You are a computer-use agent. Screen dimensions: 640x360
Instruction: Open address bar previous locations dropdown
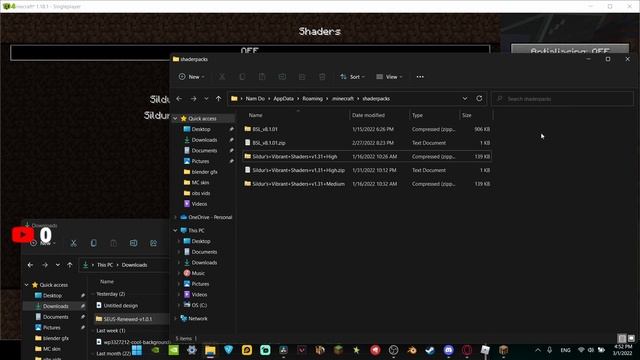464,99
